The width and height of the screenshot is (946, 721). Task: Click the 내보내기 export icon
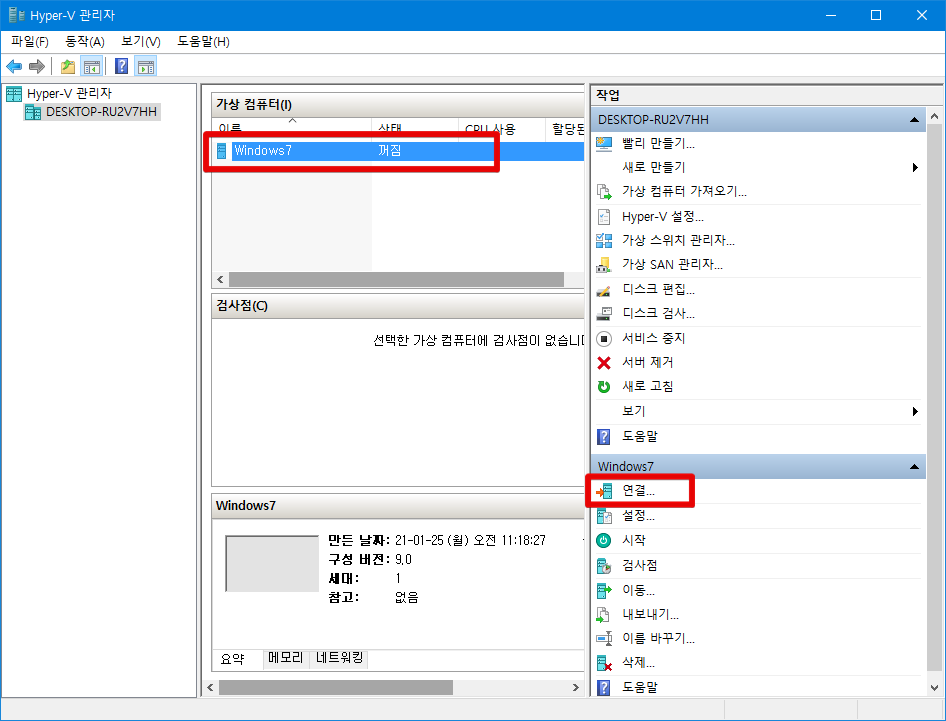coord(604,614)
